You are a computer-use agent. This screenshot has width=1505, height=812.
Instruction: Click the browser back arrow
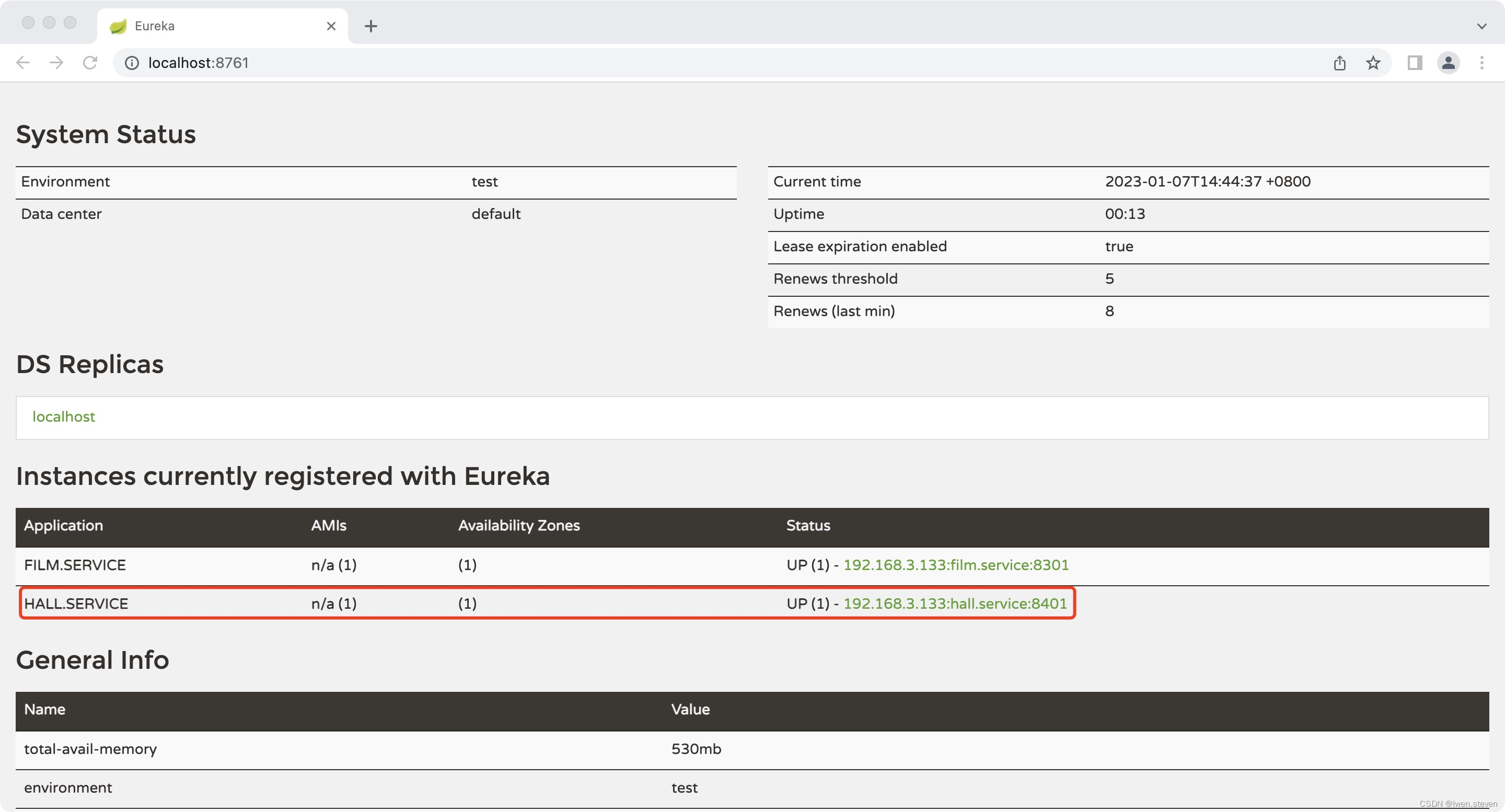point(23,63)
